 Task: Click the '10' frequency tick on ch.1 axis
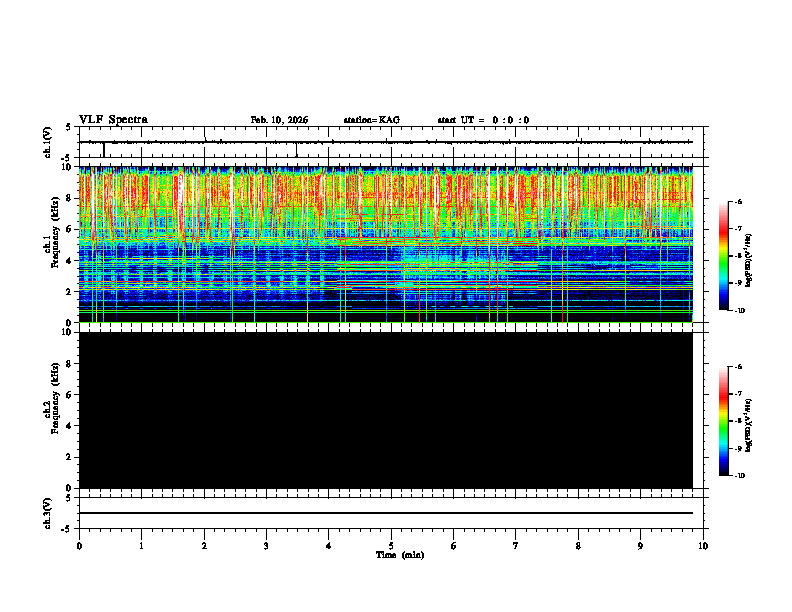click(68, 167)
